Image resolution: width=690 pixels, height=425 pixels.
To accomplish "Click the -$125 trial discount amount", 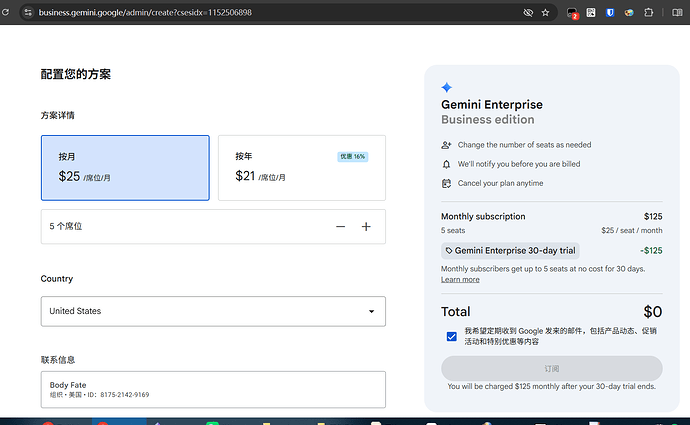I will click(651, 251).
